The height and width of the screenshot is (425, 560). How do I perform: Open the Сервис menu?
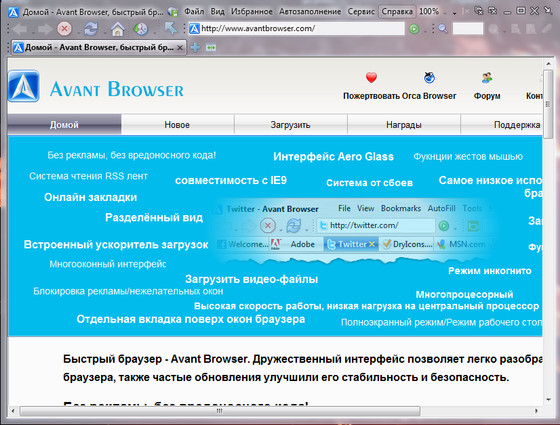click(361, 11)
